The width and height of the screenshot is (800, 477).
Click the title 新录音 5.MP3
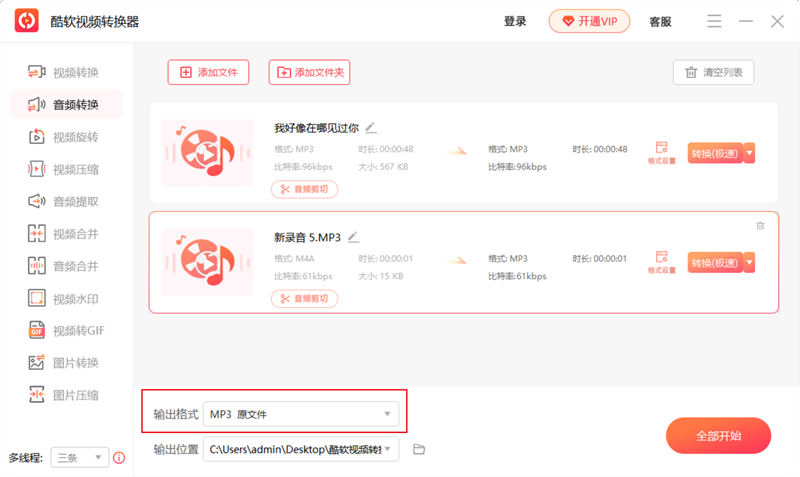tap(307, 237)
